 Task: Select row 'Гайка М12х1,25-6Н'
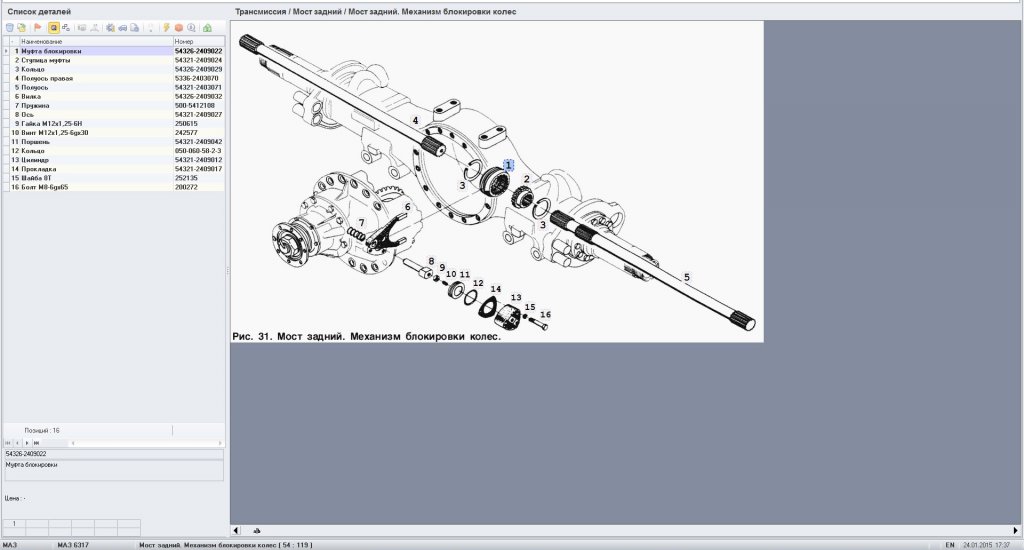(x=114, y=123)
